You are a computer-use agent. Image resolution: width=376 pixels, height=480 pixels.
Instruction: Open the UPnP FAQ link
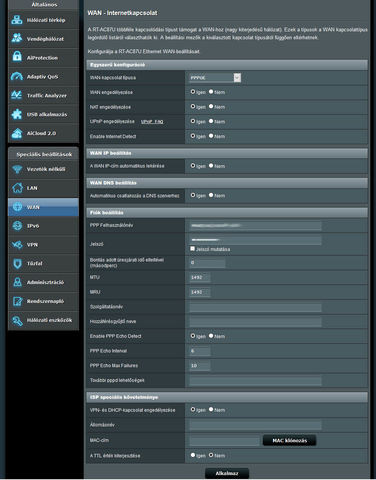(x=152, y=122)
